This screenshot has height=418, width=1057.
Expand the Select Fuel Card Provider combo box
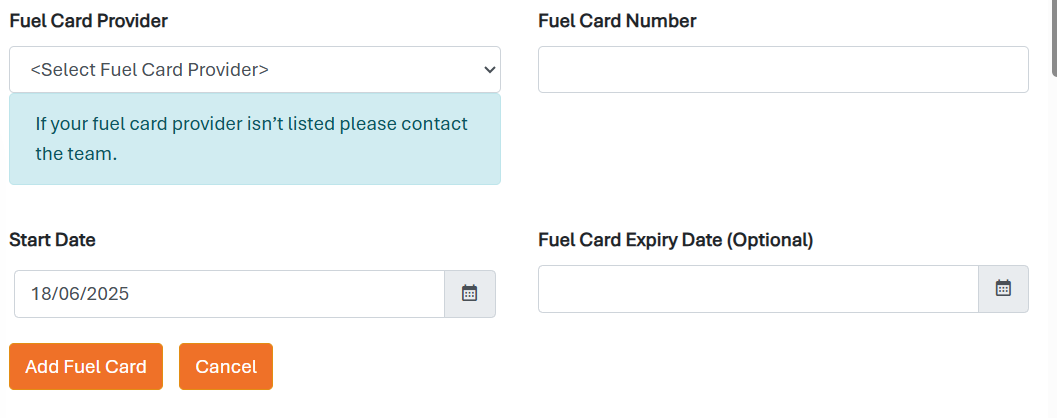tap(254, 70)
